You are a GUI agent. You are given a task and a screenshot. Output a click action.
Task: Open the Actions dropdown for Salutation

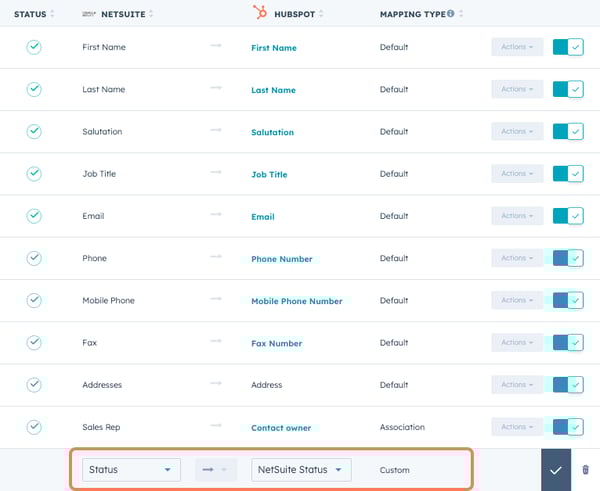517,131
